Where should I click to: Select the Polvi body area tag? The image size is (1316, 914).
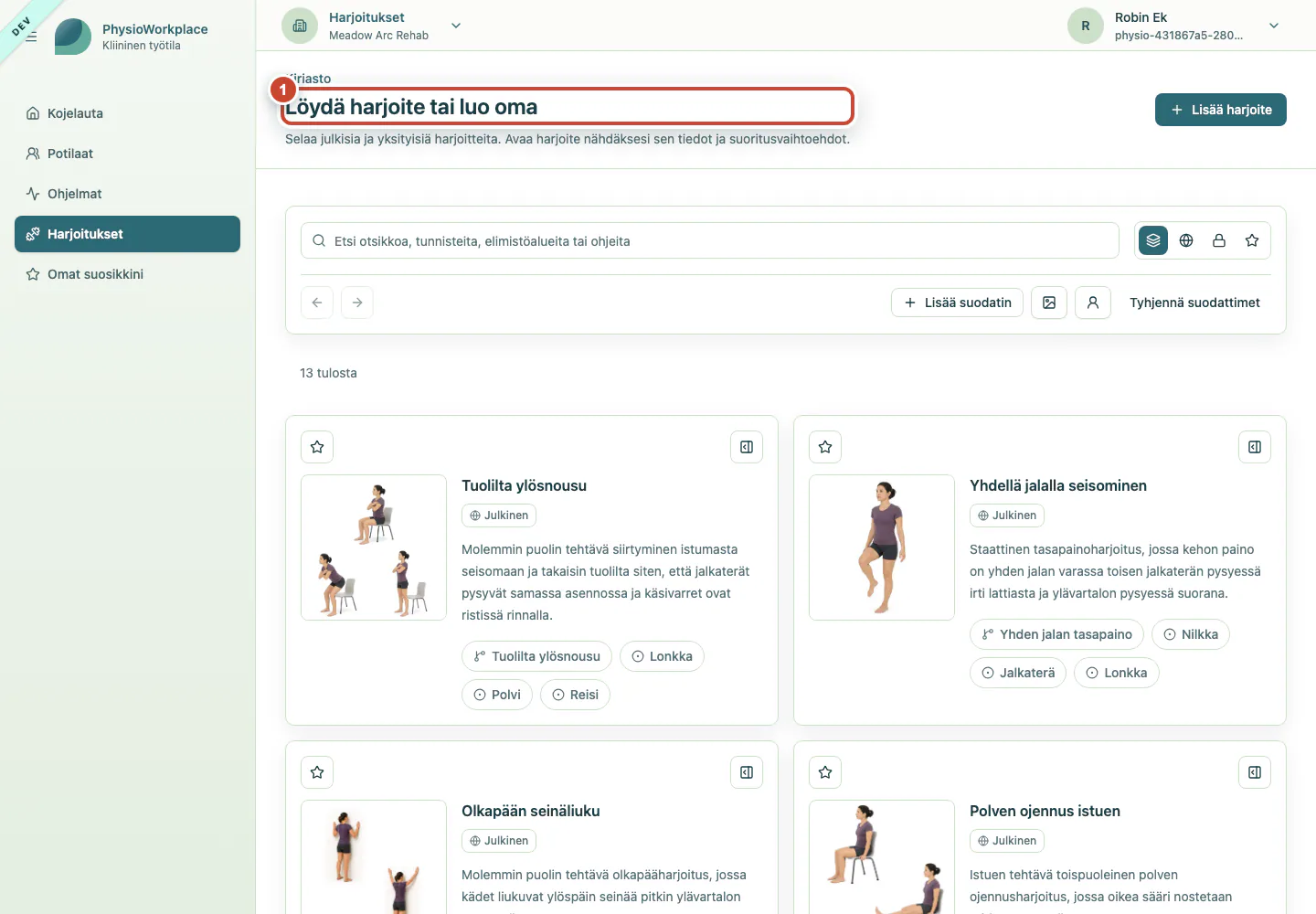(x=497, y=695)
